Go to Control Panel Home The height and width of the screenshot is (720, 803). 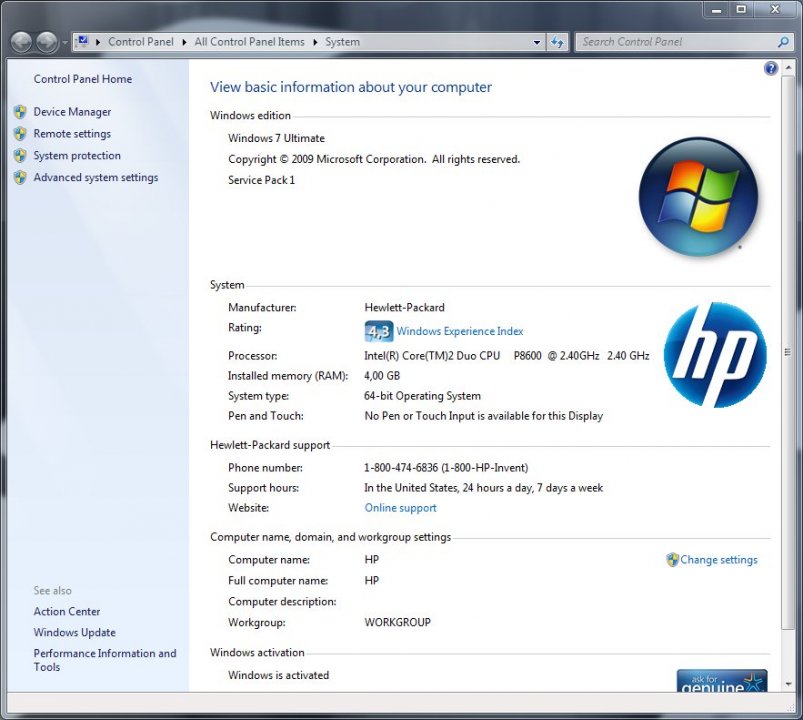click(x=83, y=79)
